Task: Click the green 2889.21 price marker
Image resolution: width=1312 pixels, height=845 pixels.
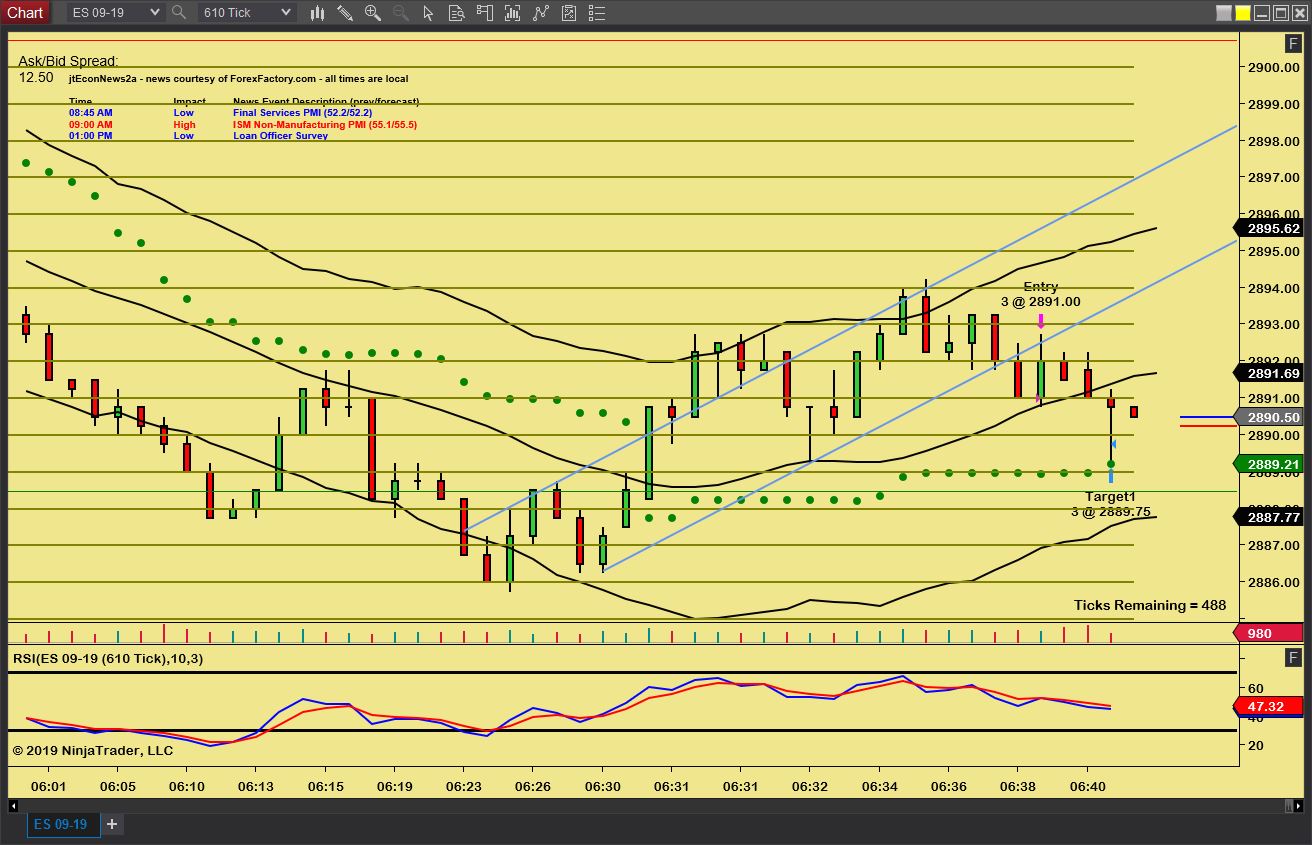Action: [x=1270, y=464]
